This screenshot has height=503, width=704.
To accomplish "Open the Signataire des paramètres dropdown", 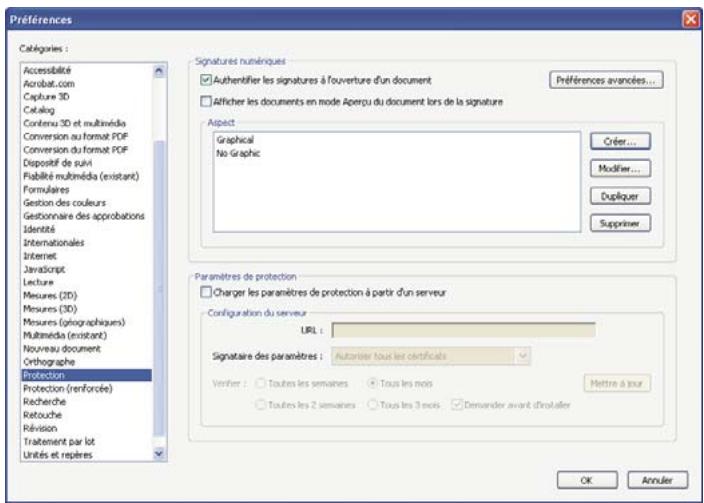I will pos(431,356).
